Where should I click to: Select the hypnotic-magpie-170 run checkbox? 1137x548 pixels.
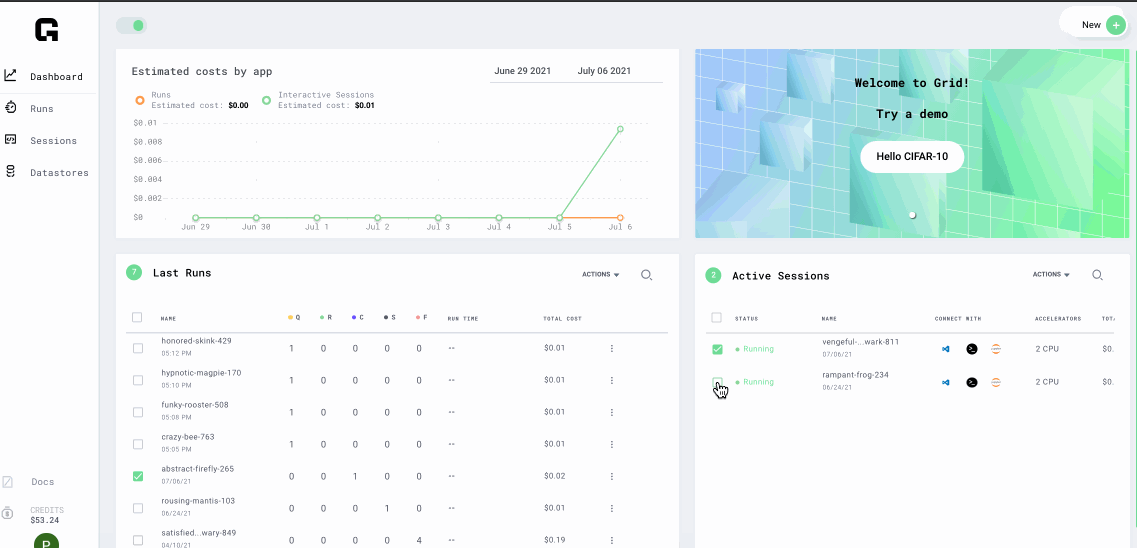[x=138, y=381]
